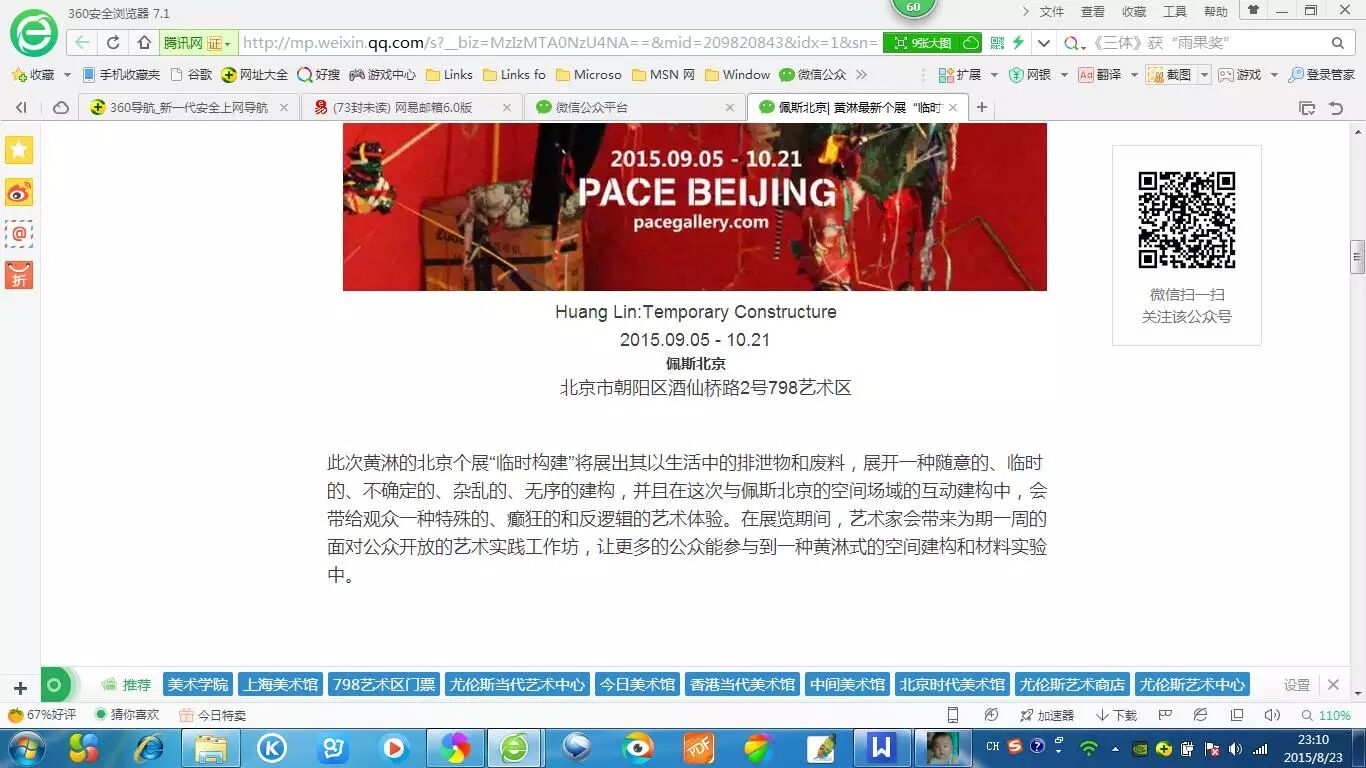Open the MSN 网 bookmark folder

pyautogui.click(x=663, y=75)
